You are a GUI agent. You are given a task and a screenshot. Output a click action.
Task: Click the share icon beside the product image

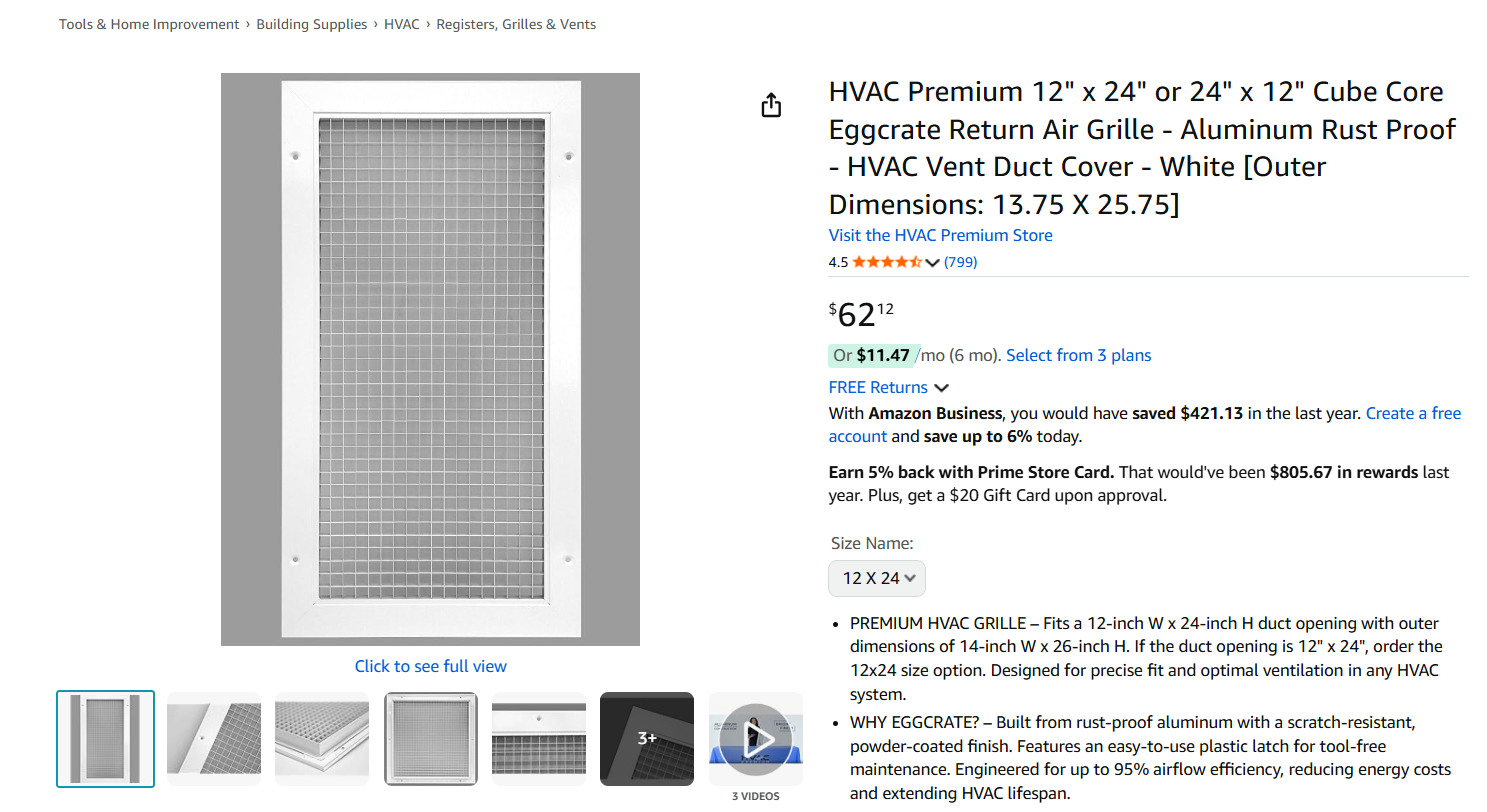[771, 105]
